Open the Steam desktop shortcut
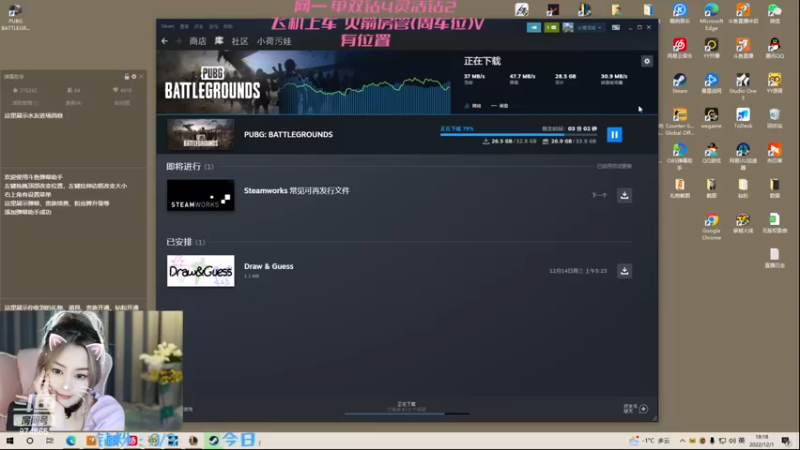Viewport: 800px width, 450px height. coord(679,84)
